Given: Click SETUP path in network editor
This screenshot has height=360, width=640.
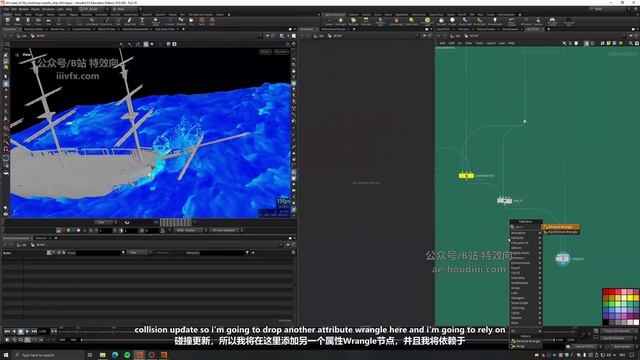Looking at the screenshot, I should point(473,36).
